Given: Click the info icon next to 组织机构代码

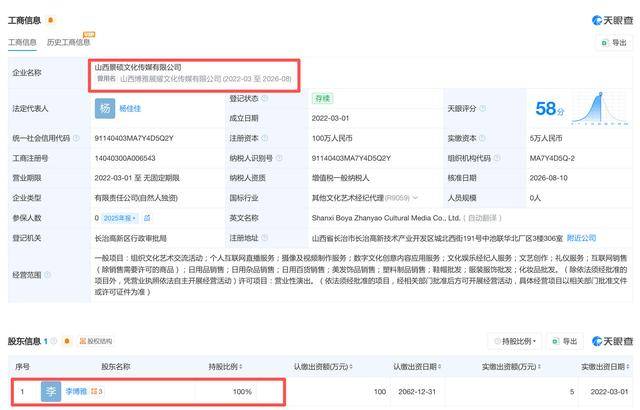Looking at the screenshot, I should point(497,158).
